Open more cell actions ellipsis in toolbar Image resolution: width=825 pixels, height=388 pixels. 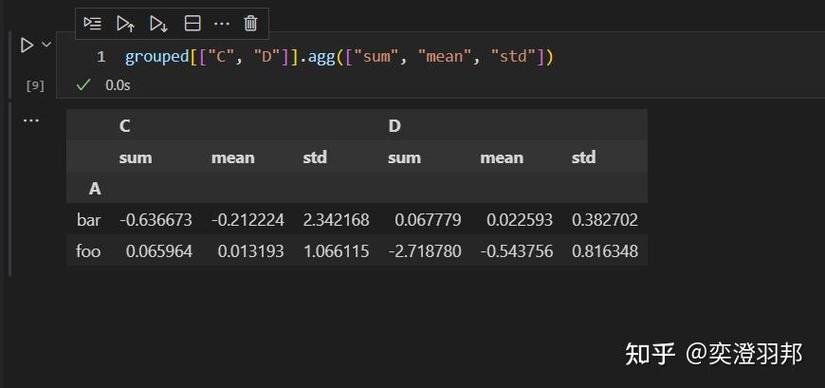pos(222,24)
